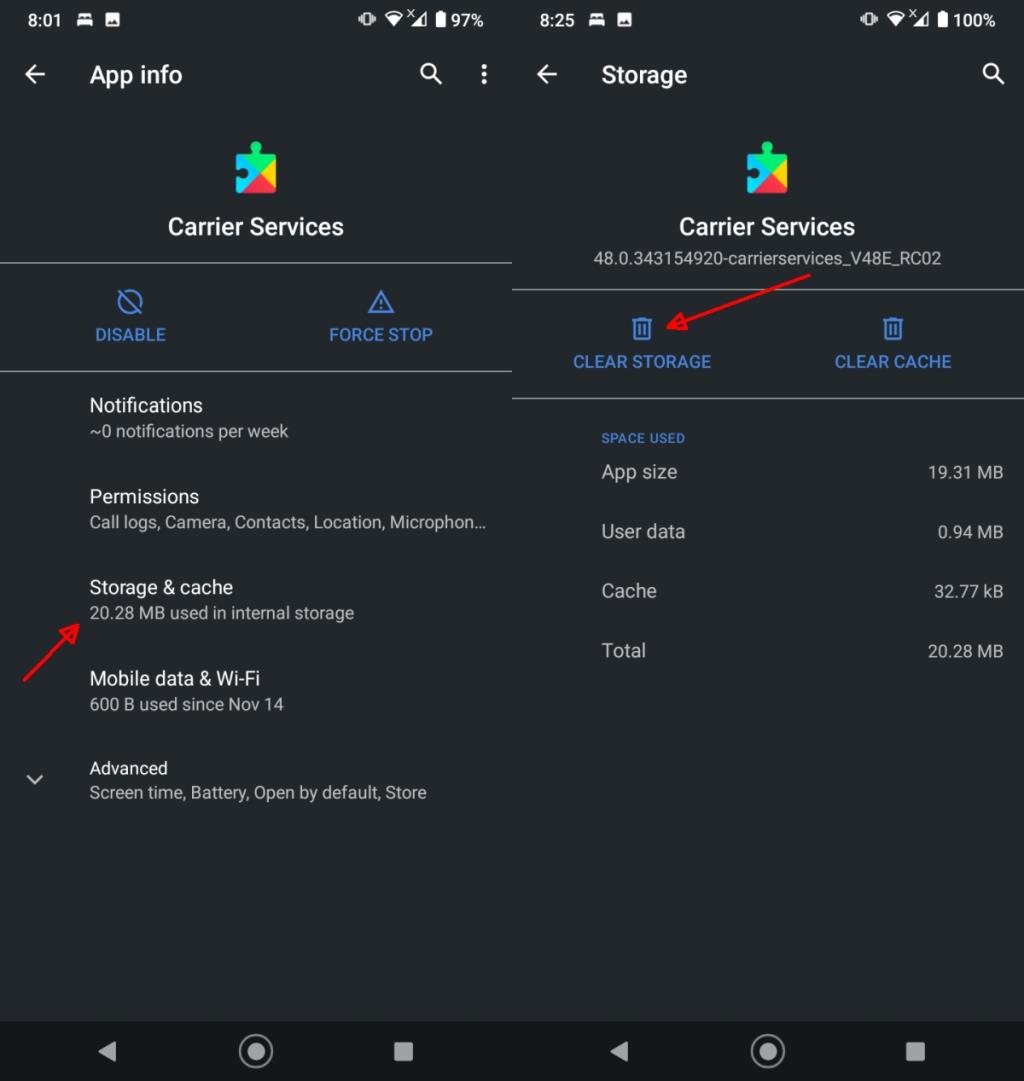Go back from the Storage screen
Screen dimensions: 1024x1081
[x=546, y=74]
